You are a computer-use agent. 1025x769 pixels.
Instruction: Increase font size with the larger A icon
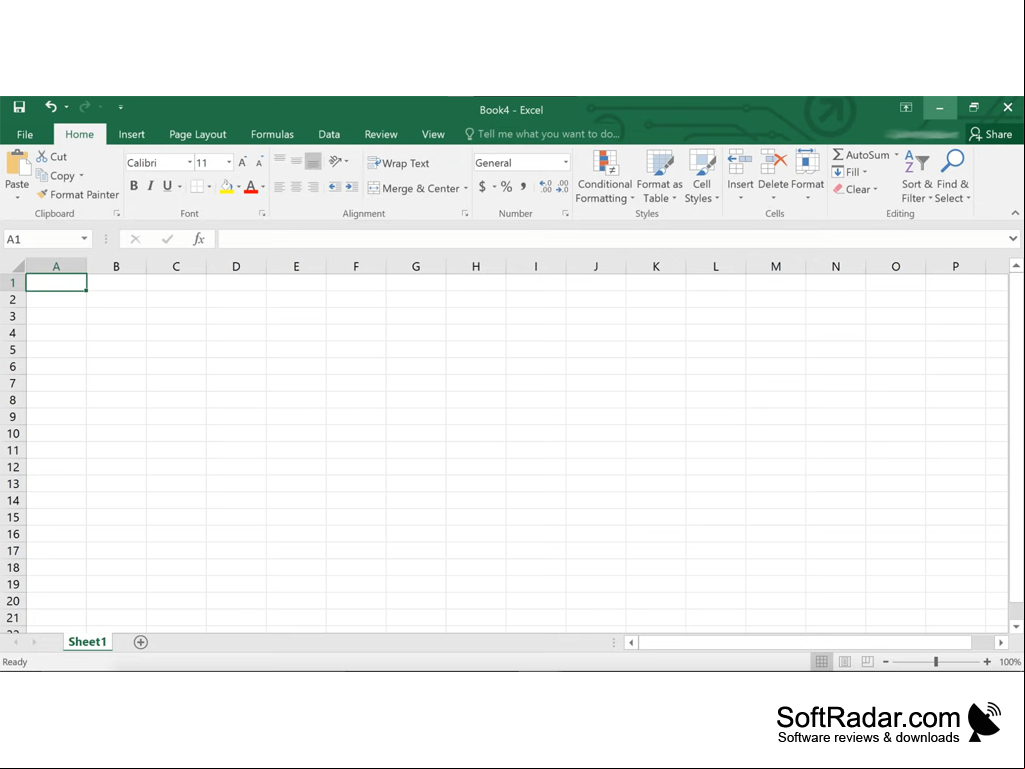tap(243, 163)
